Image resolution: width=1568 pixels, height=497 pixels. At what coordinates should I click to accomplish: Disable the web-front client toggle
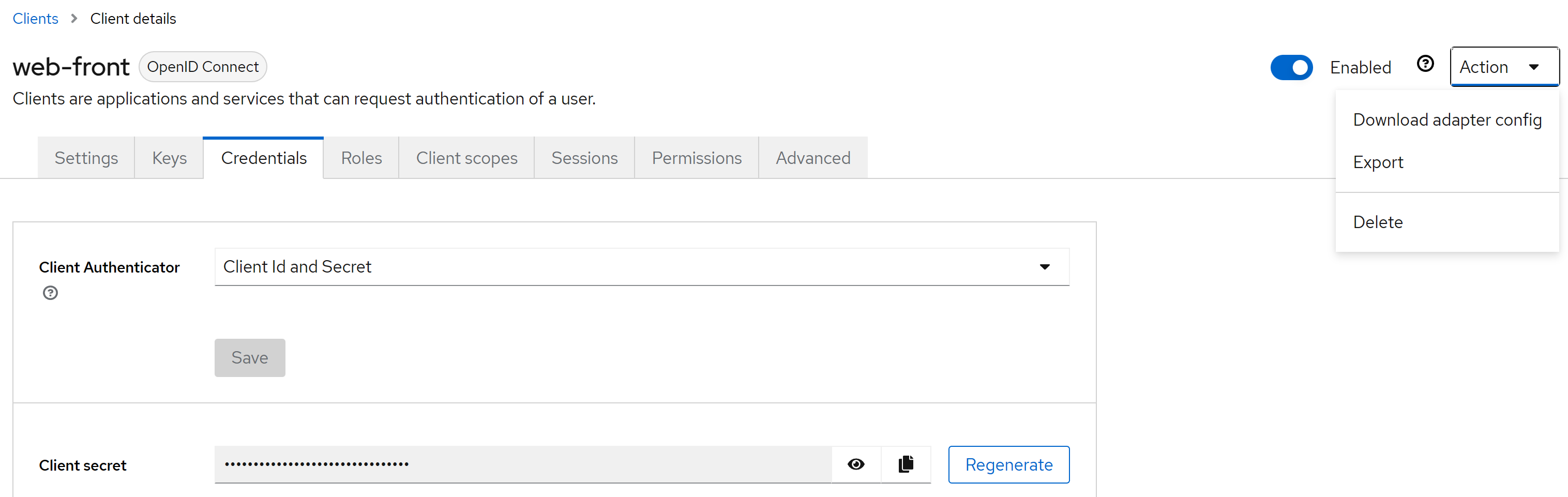[x=1291, y=67]
